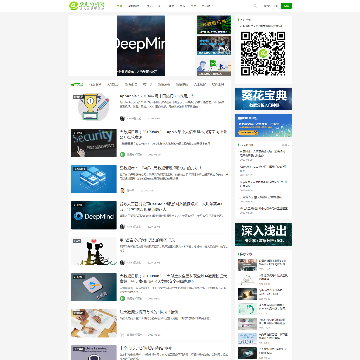Screen dimensions: 360x360
Task: Open the Security article thumbnail
Action: coord(94,143)
